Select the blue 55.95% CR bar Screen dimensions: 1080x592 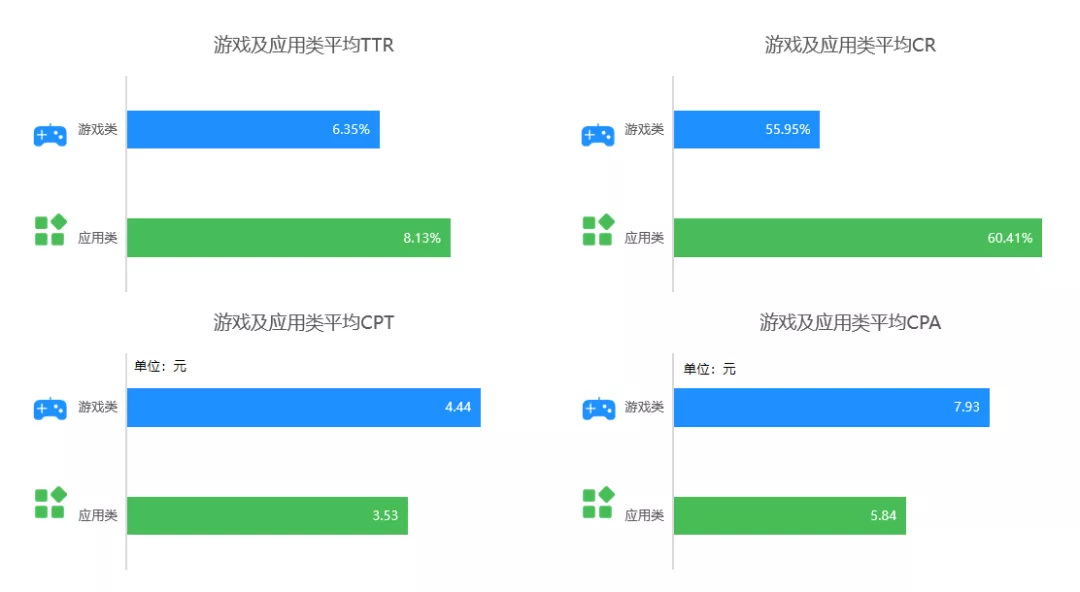coord(747,130)
